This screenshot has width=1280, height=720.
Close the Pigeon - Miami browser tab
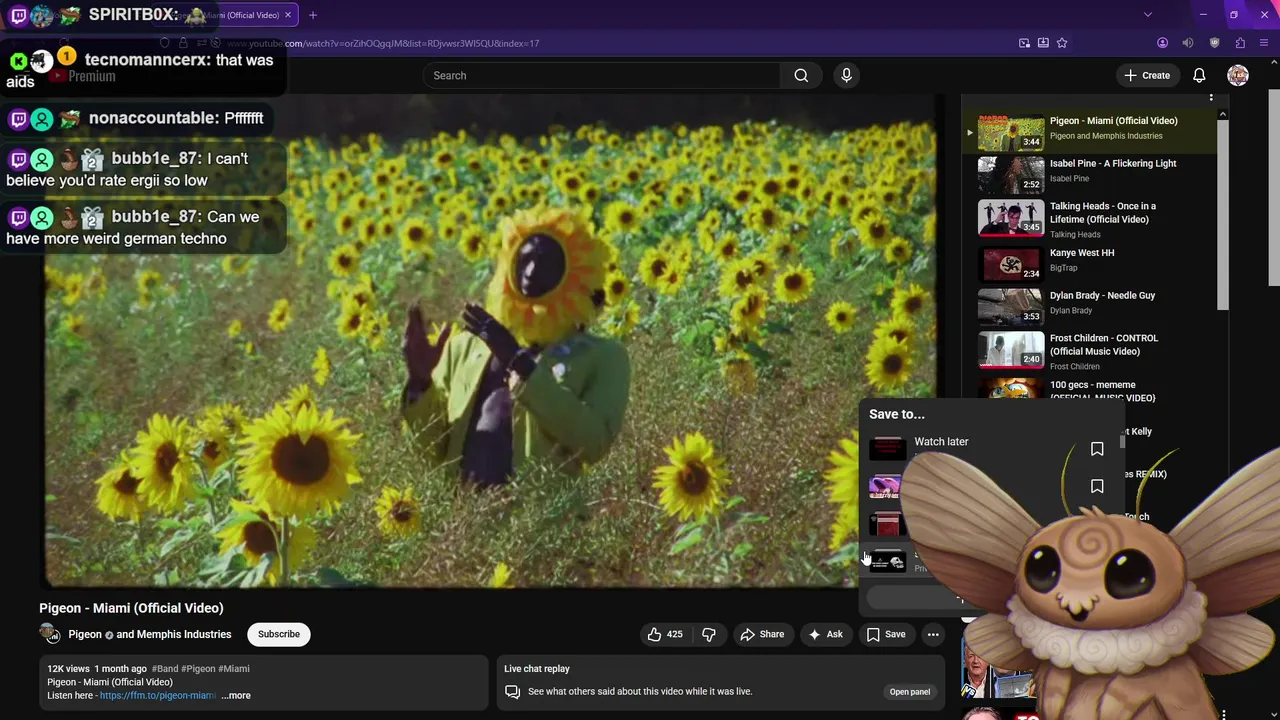[x=288, y=15]
